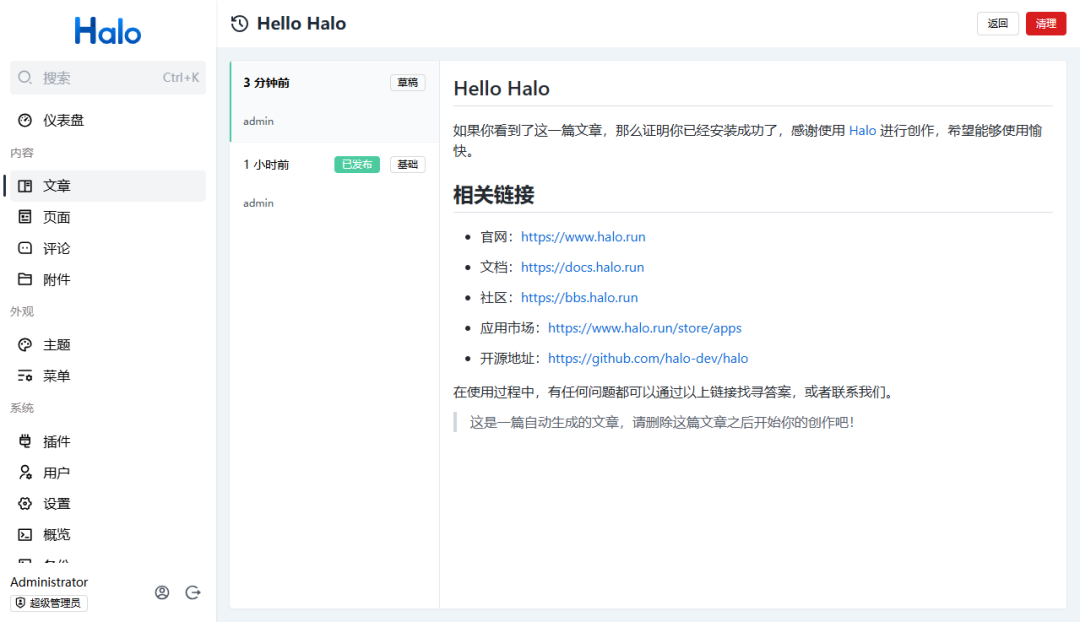Click the comments speech bubble icon
The image size is (1080, 622).
[x=25, y=248]
